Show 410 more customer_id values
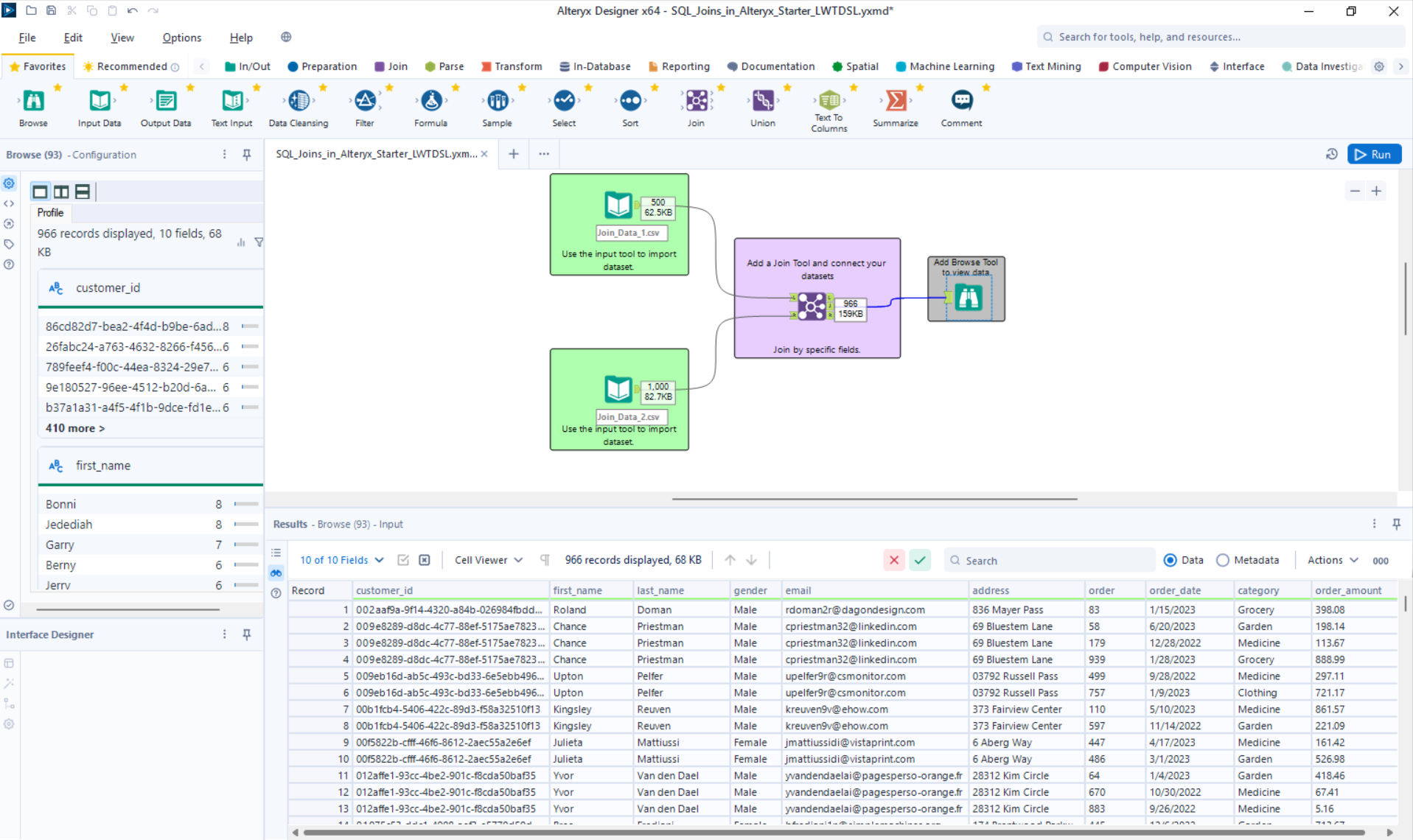The height and width of the screenshot is (840, 1413). [x=75, y=428]
